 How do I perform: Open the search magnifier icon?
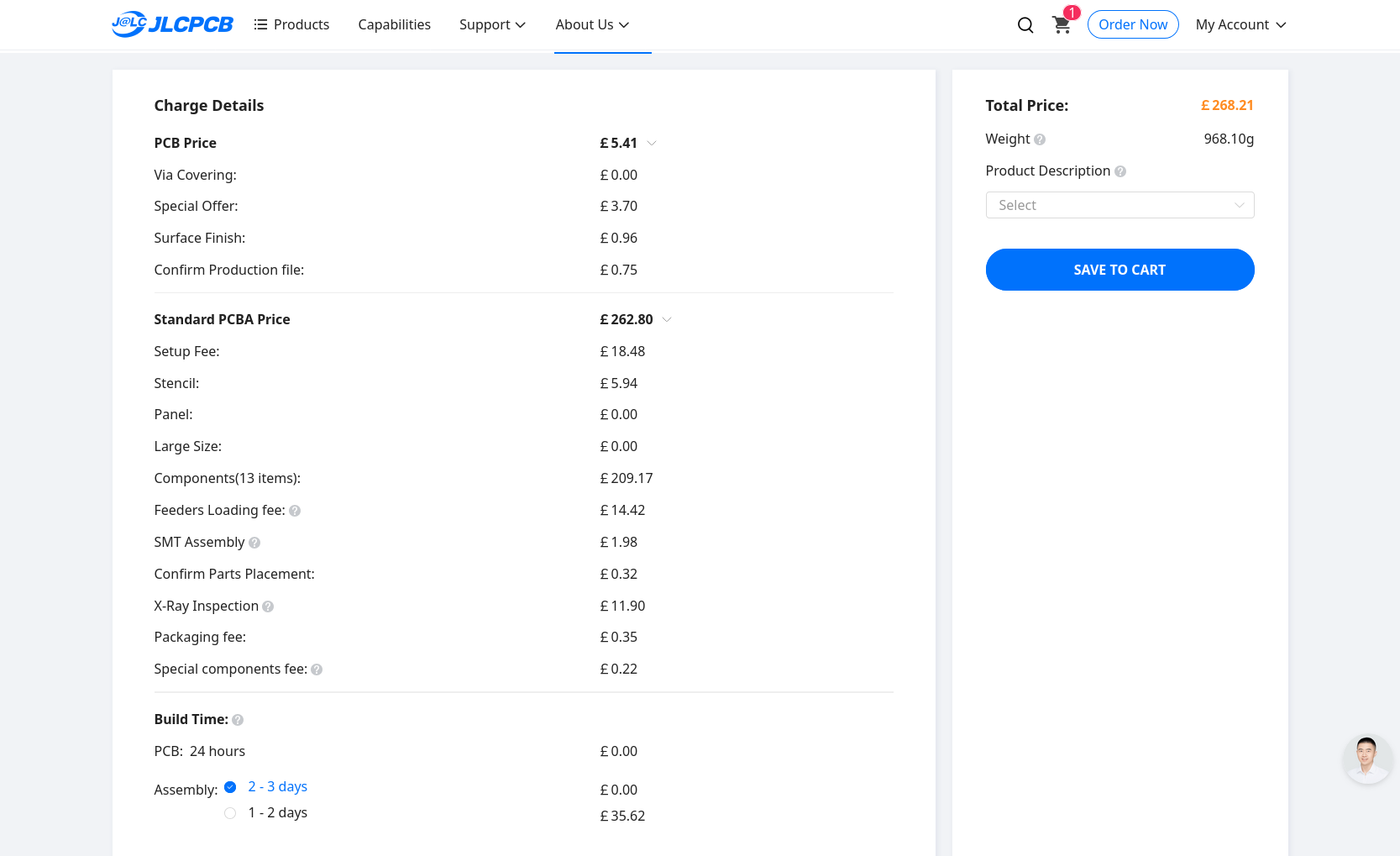[1025, 25]
